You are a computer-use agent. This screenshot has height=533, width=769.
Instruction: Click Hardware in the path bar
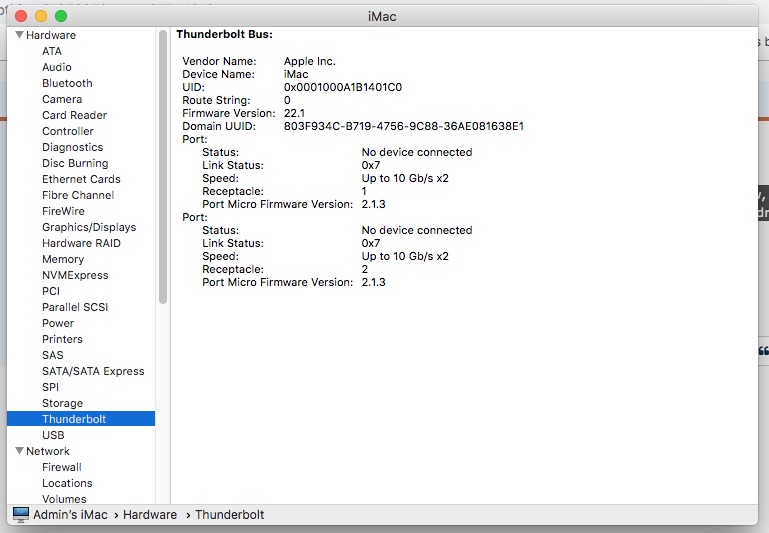[150, 514]
